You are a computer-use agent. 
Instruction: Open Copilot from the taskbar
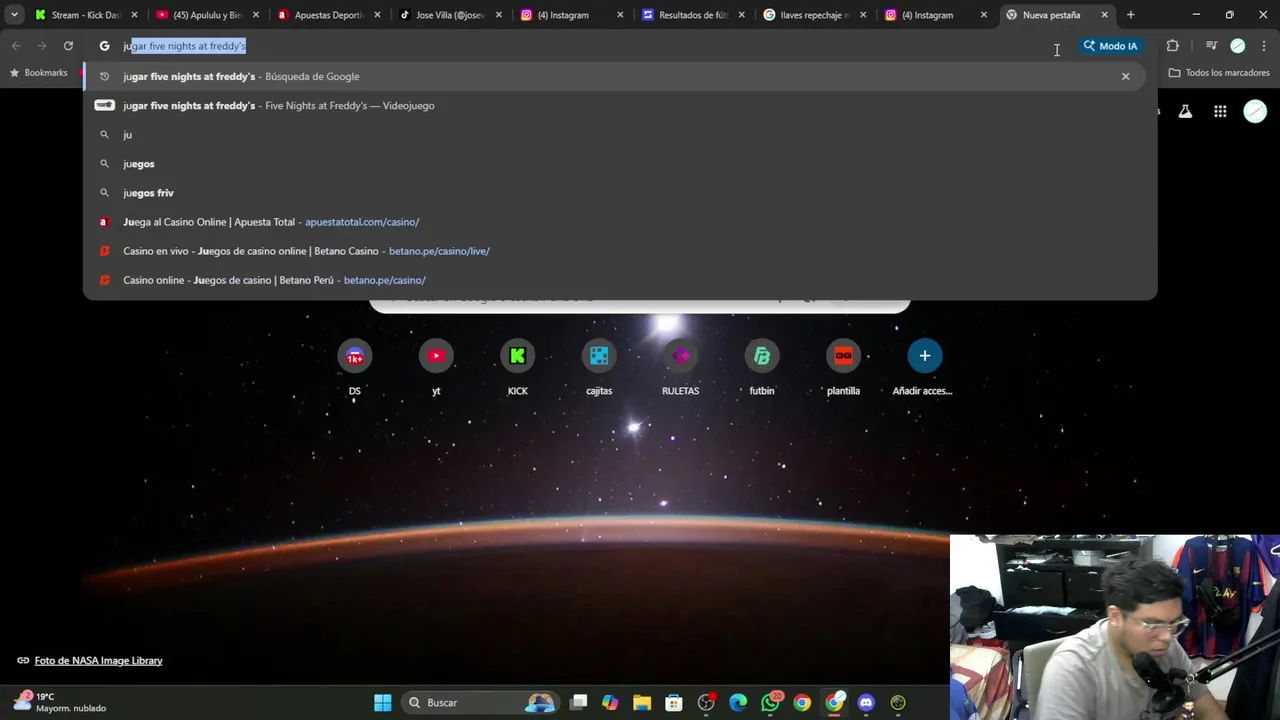[x=610, y=703]
